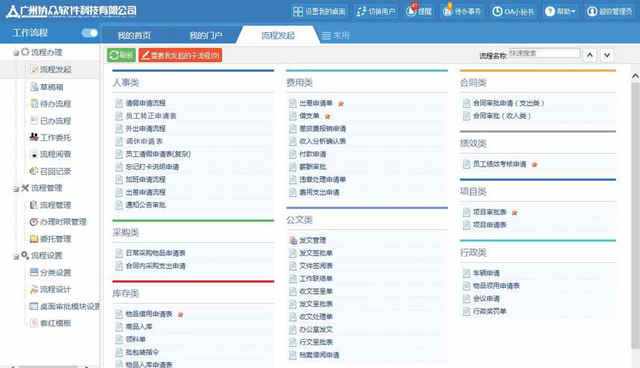Screen dimensions: 640x368
Task: Select 流程发起 in the sidebar tree
Action: pos(56,69)
